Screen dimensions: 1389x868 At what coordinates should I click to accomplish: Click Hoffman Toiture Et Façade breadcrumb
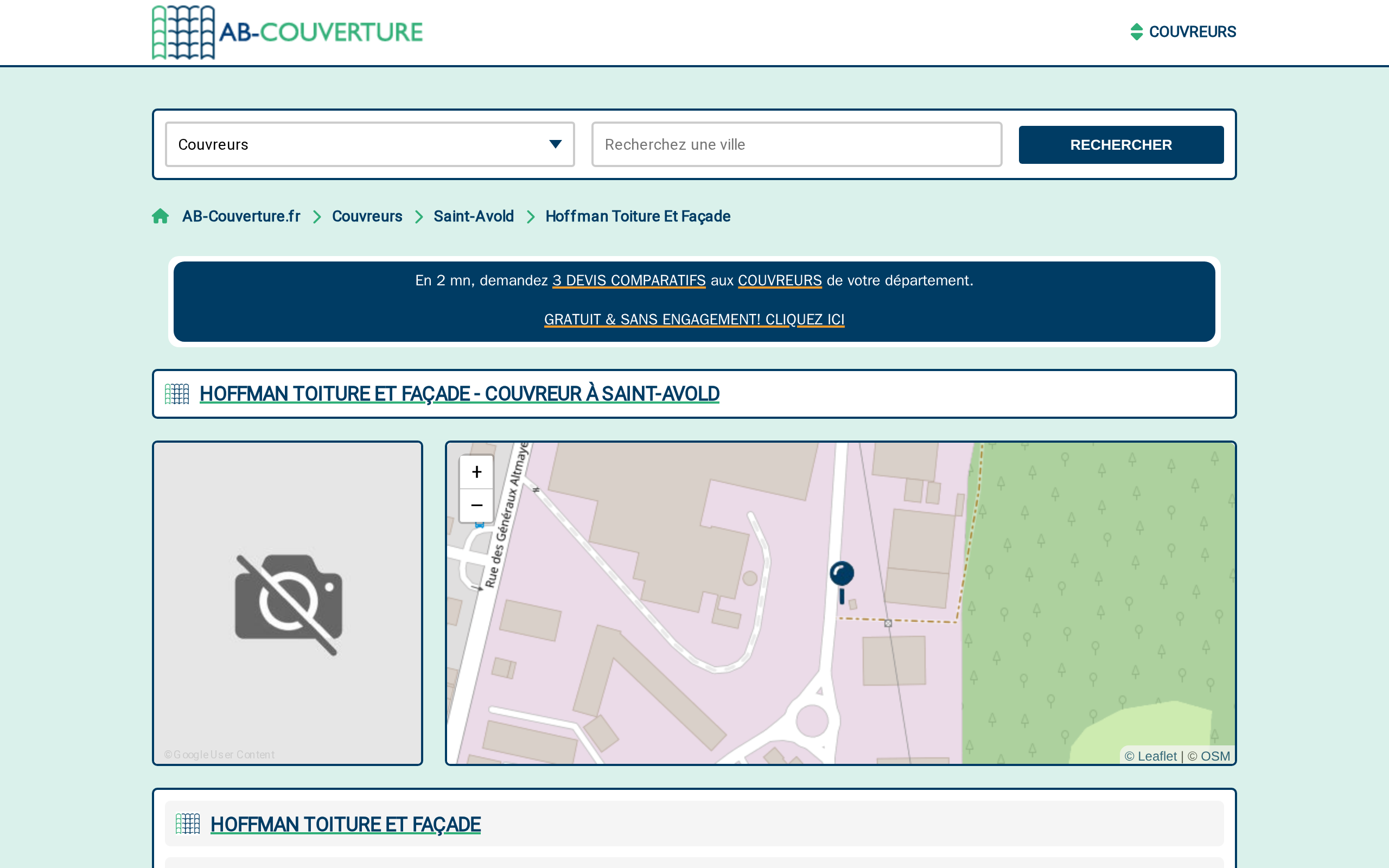pyautogui.click(x=638, y=216)
